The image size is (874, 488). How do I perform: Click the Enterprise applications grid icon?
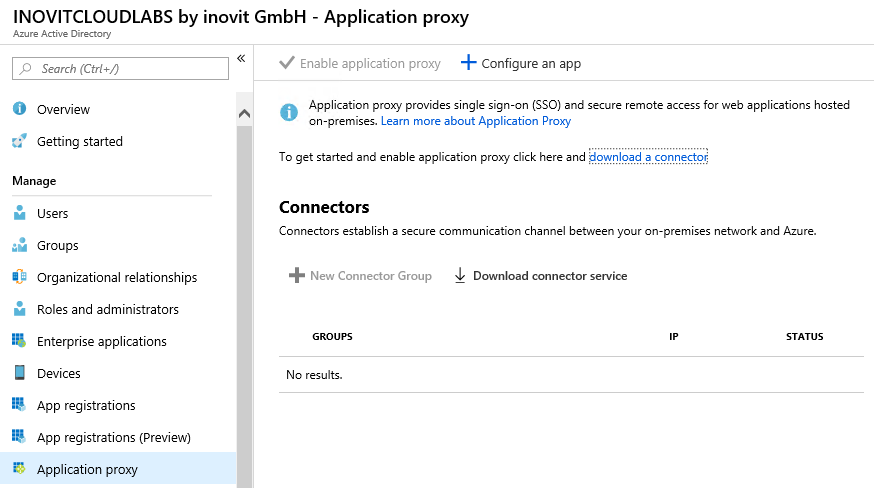click(20, 341)
